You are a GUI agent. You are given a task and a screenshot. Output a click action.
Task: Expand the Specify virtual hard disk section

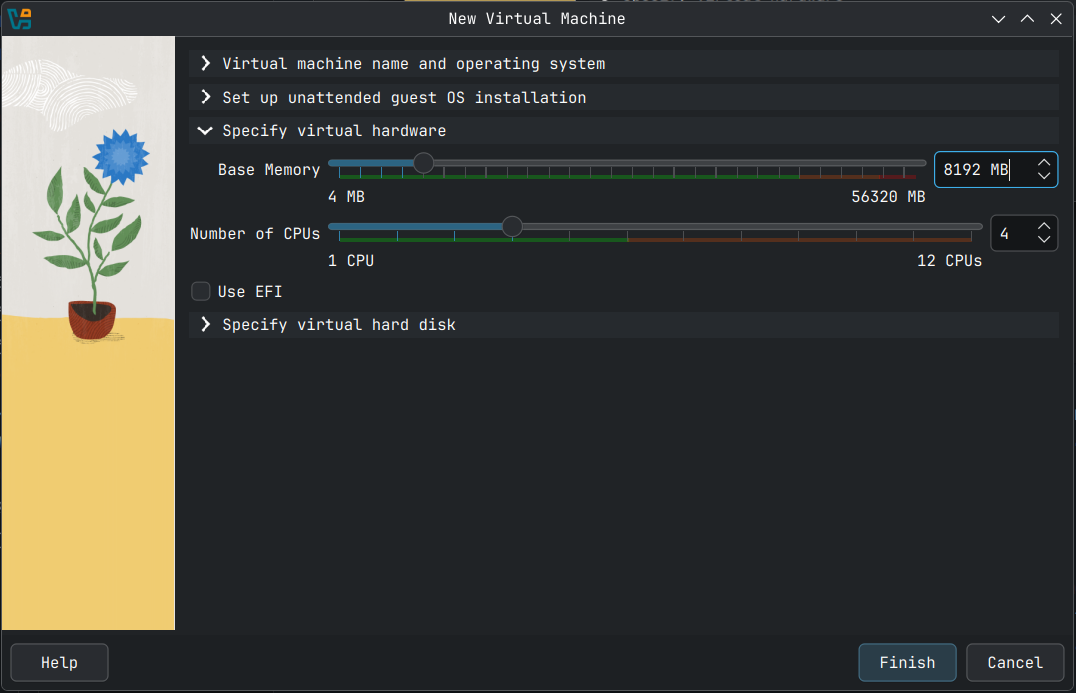338,325
